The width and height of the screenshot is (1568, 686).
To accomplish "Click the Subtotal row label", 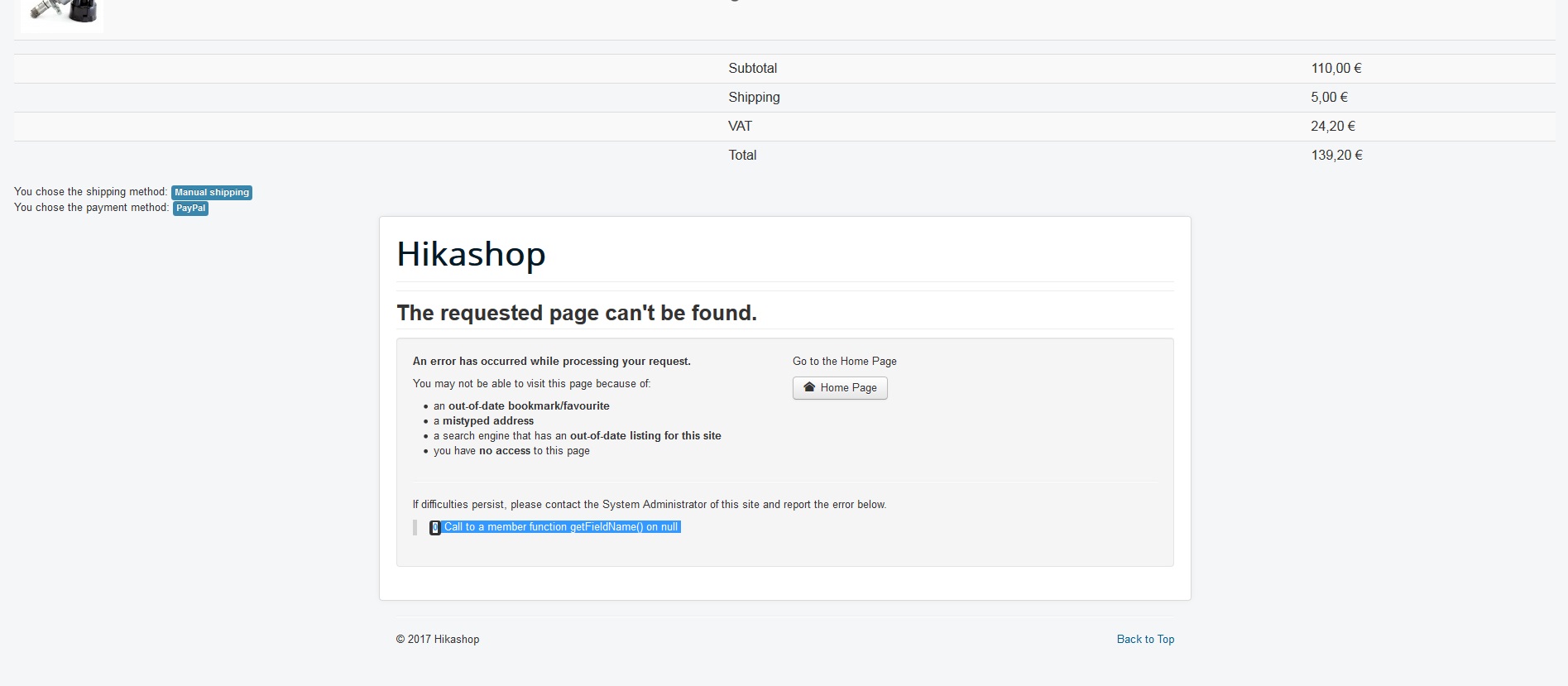I will pos(752,69).
